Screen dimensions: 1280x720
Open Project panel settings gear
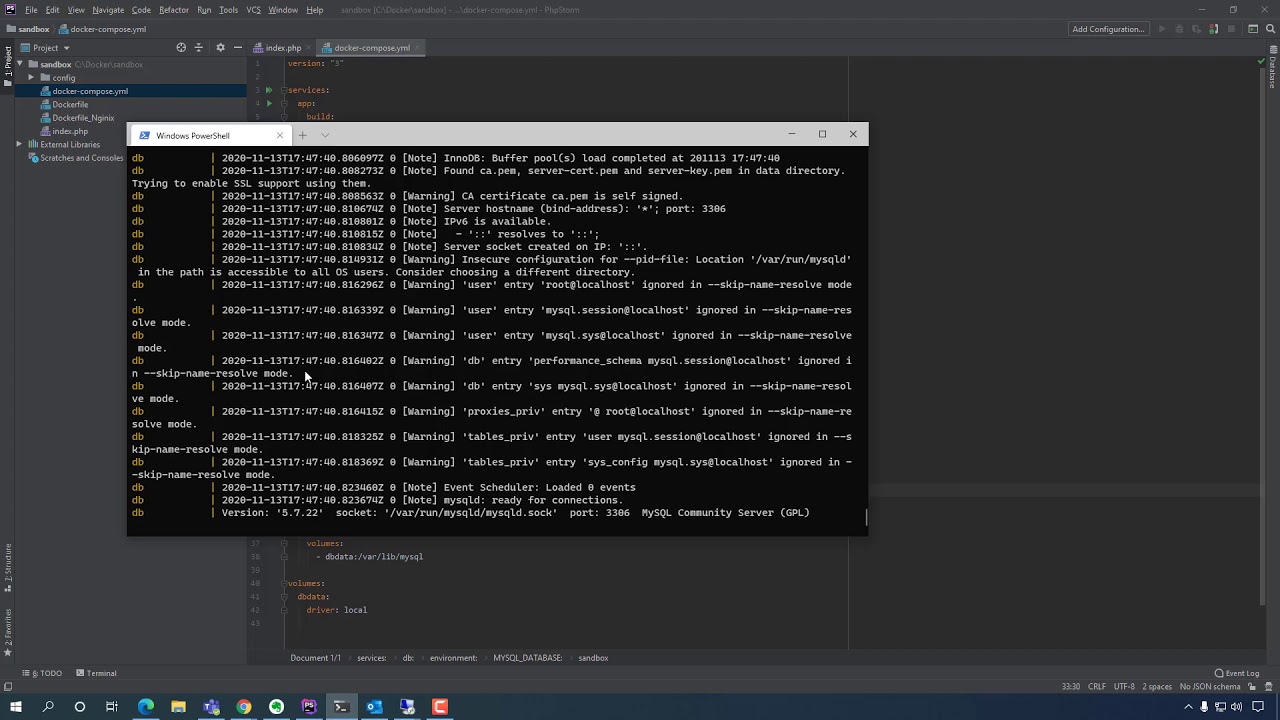pos(220,47)
